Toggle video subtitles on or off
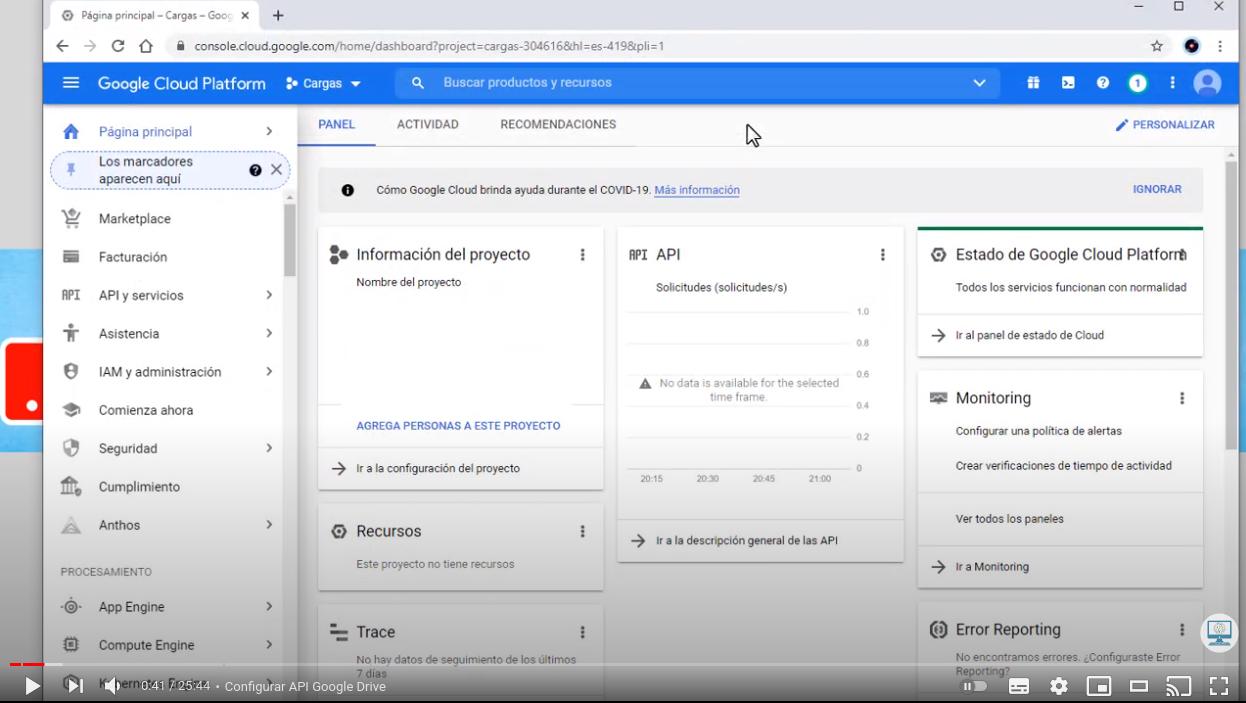The width and height of the screenshot is (1246, 703). 1019,686
